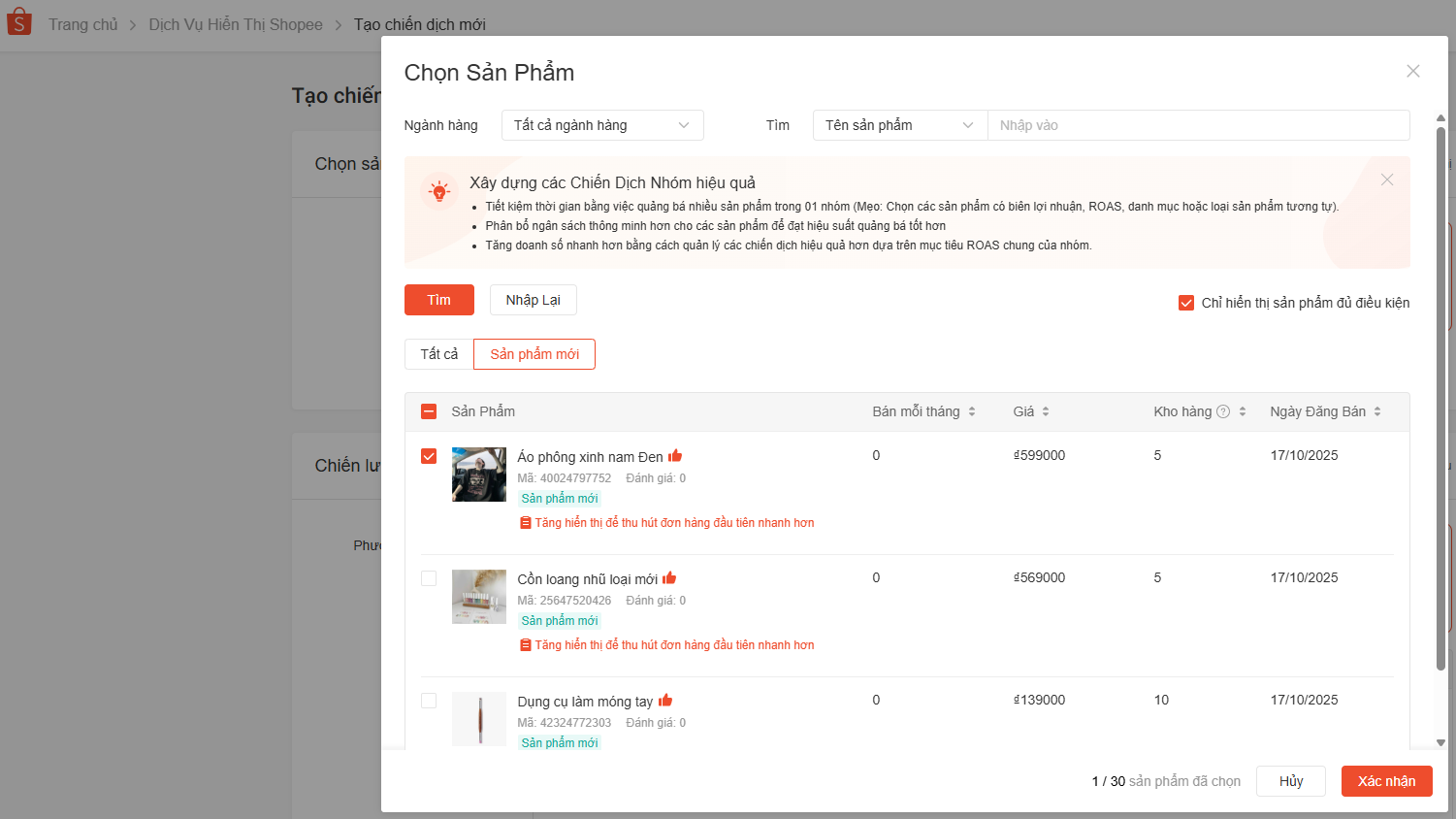The width and height of the screenshot is (1456, 819).
Task: Close the tips banner with X icon
Action: (x=1387, y=180)
